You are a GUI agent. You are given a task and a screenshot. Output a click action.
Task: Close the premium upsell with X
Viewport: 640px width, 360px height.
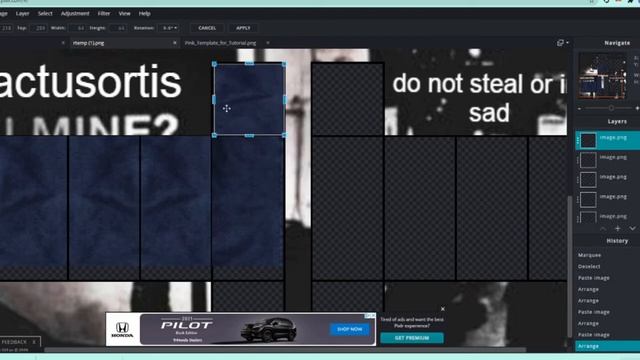pos(443,309)
